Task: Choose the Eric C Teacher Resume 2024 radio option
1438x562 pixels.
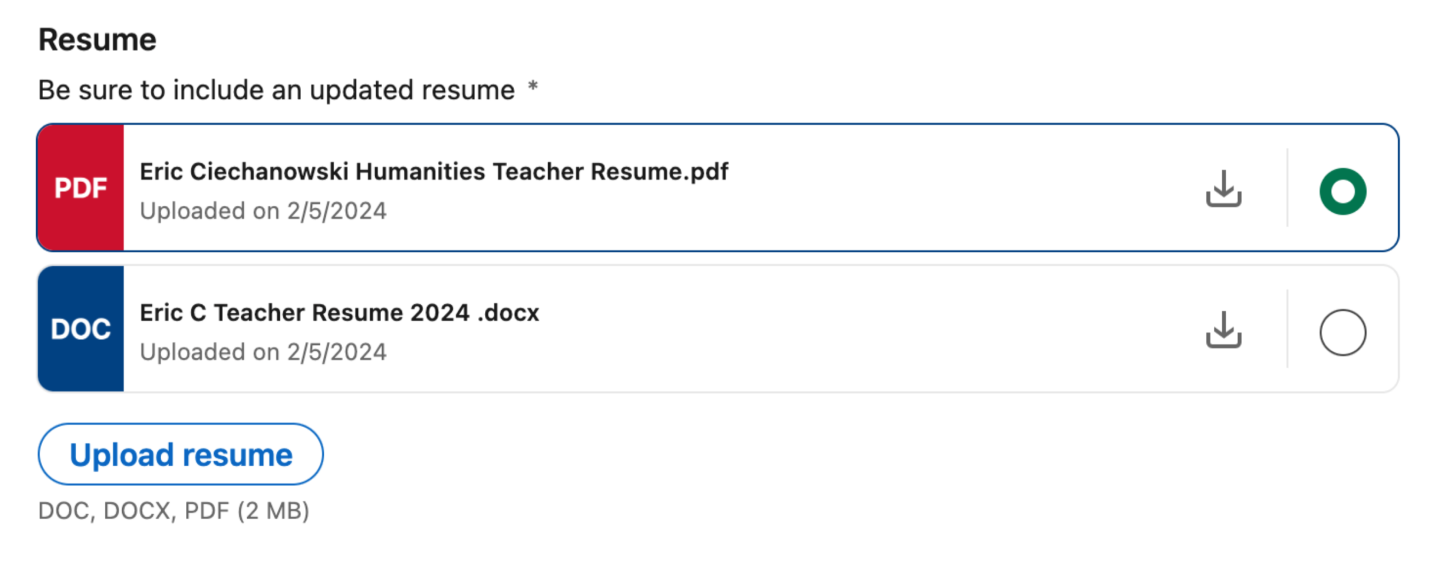Action: coord(1342,333)
